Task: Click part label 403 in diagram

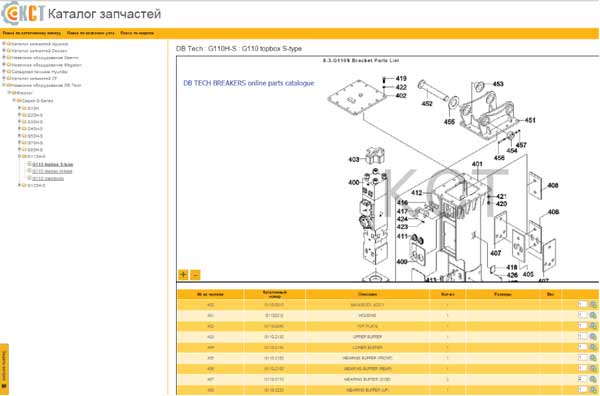Action: coord(354,159)
